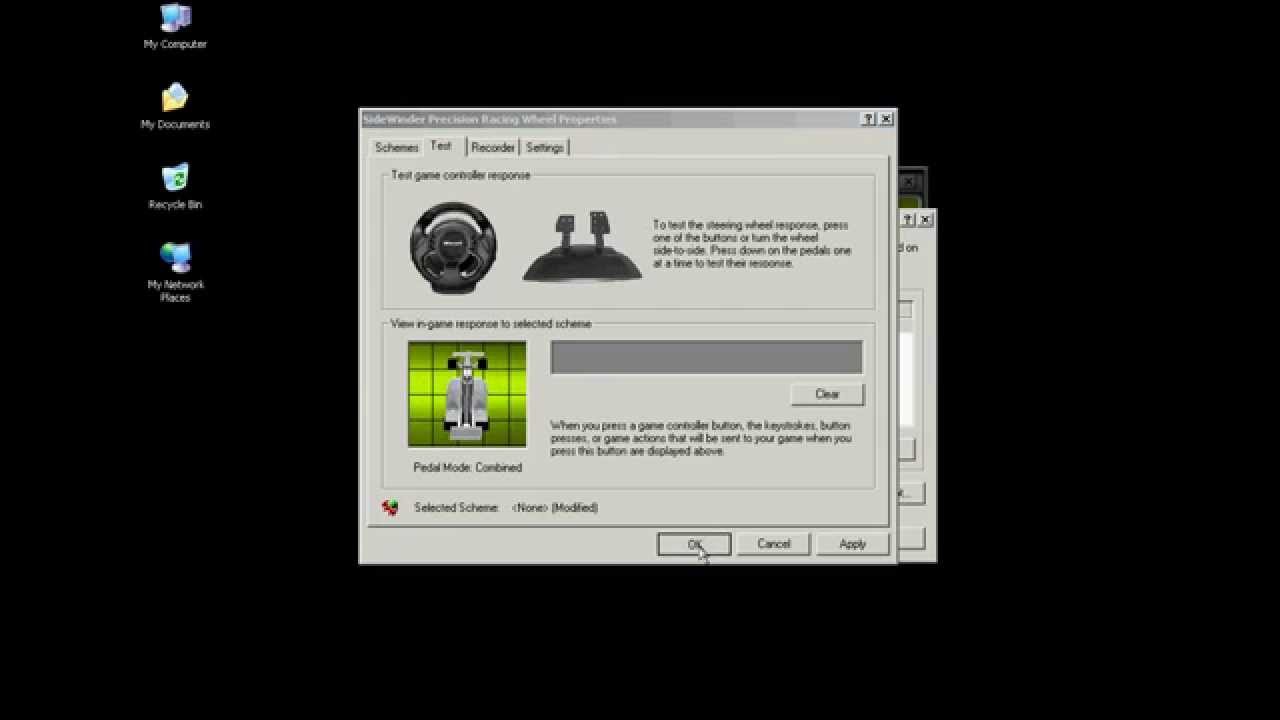Click the Apply button
Viewport: 1280px width, 720px height.
[852, 544]
